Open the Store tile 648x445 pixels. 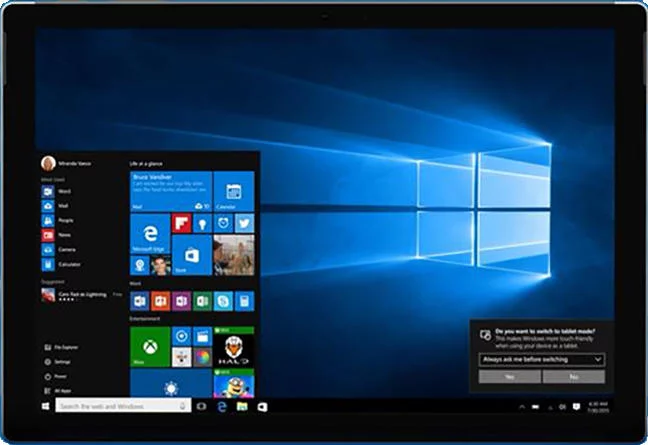pyautogui.click(x=192, y=255)
